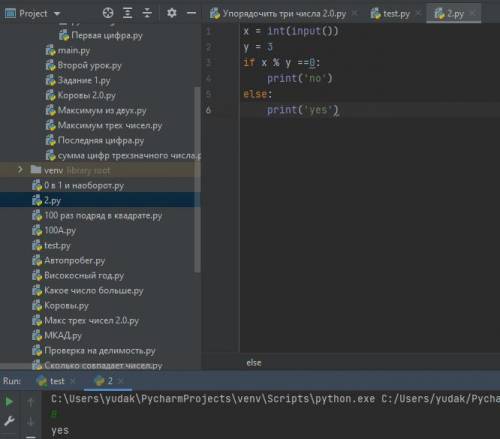Click the yes output in the run console
Screen dimensions: 500x439
tap(60, 430)
